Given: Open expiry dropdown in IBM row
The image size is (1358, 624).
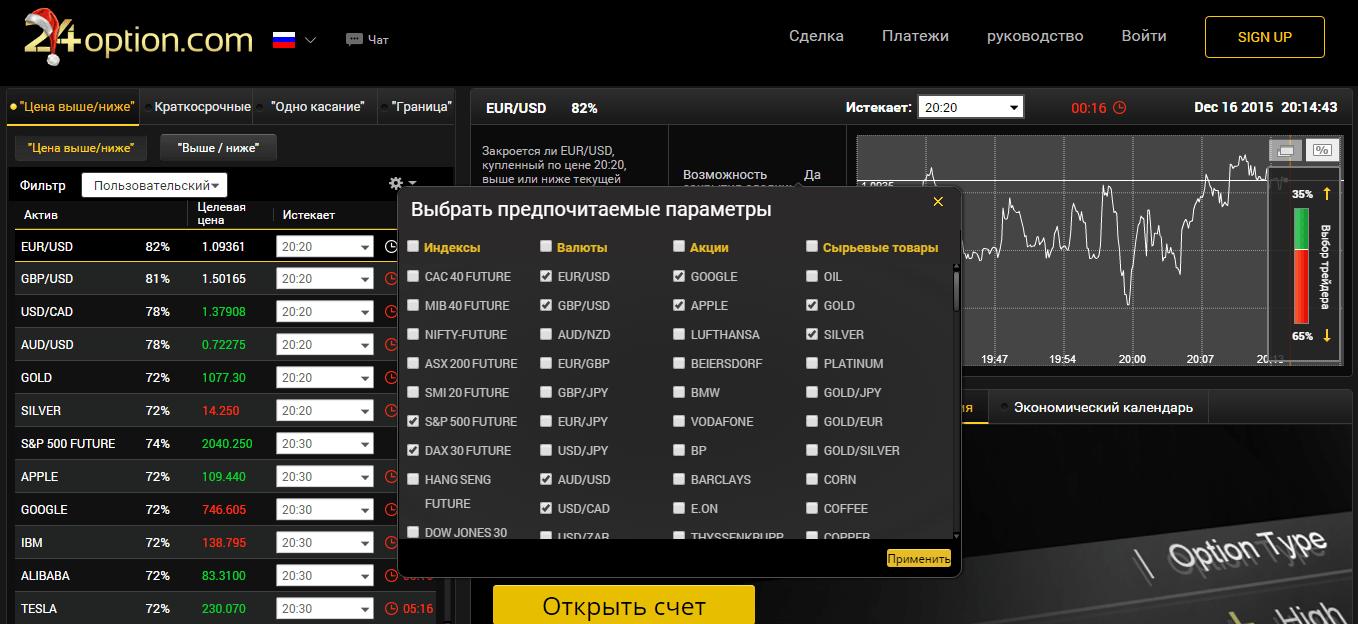Looking at the screenshot, I should coord(324,543).
